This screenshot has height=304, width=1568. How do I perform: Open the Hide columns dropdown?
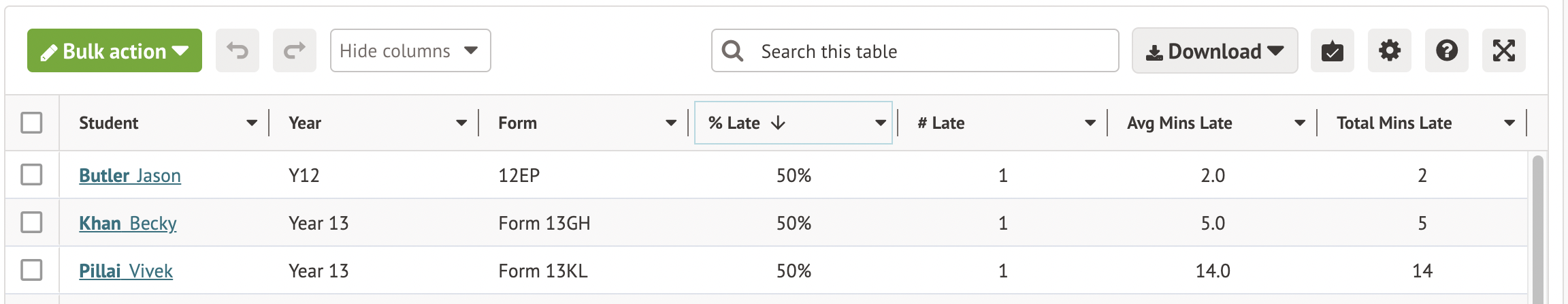tap(410, 50)
